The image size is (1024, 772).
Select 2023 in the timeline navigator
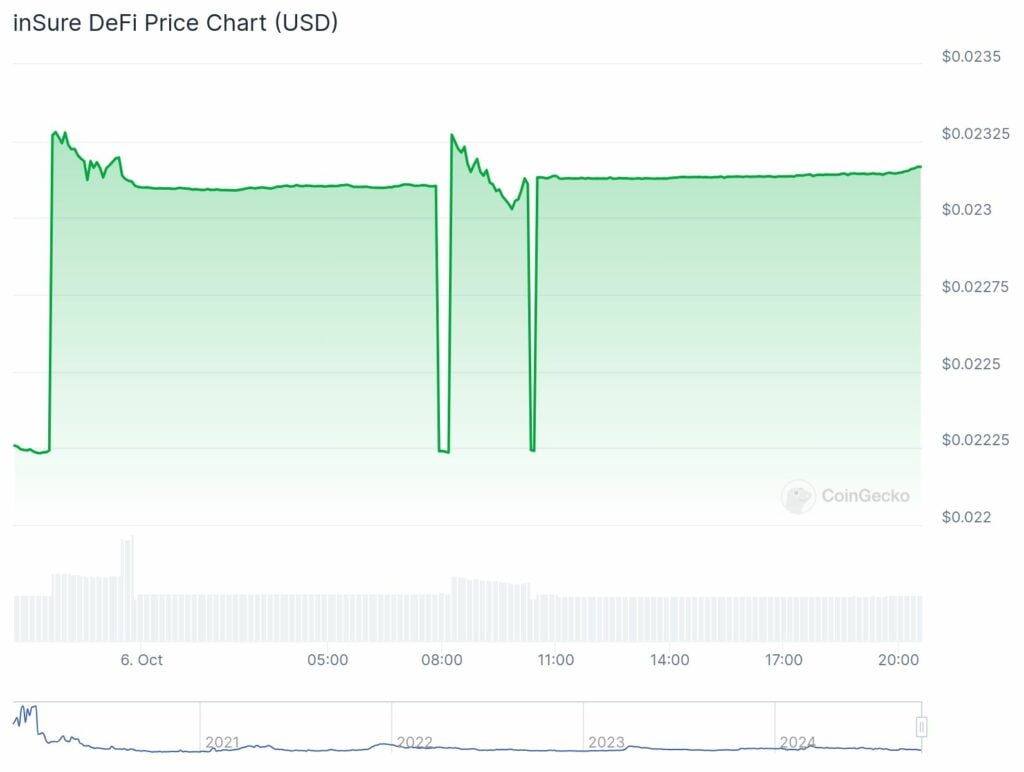coord(606,742)
